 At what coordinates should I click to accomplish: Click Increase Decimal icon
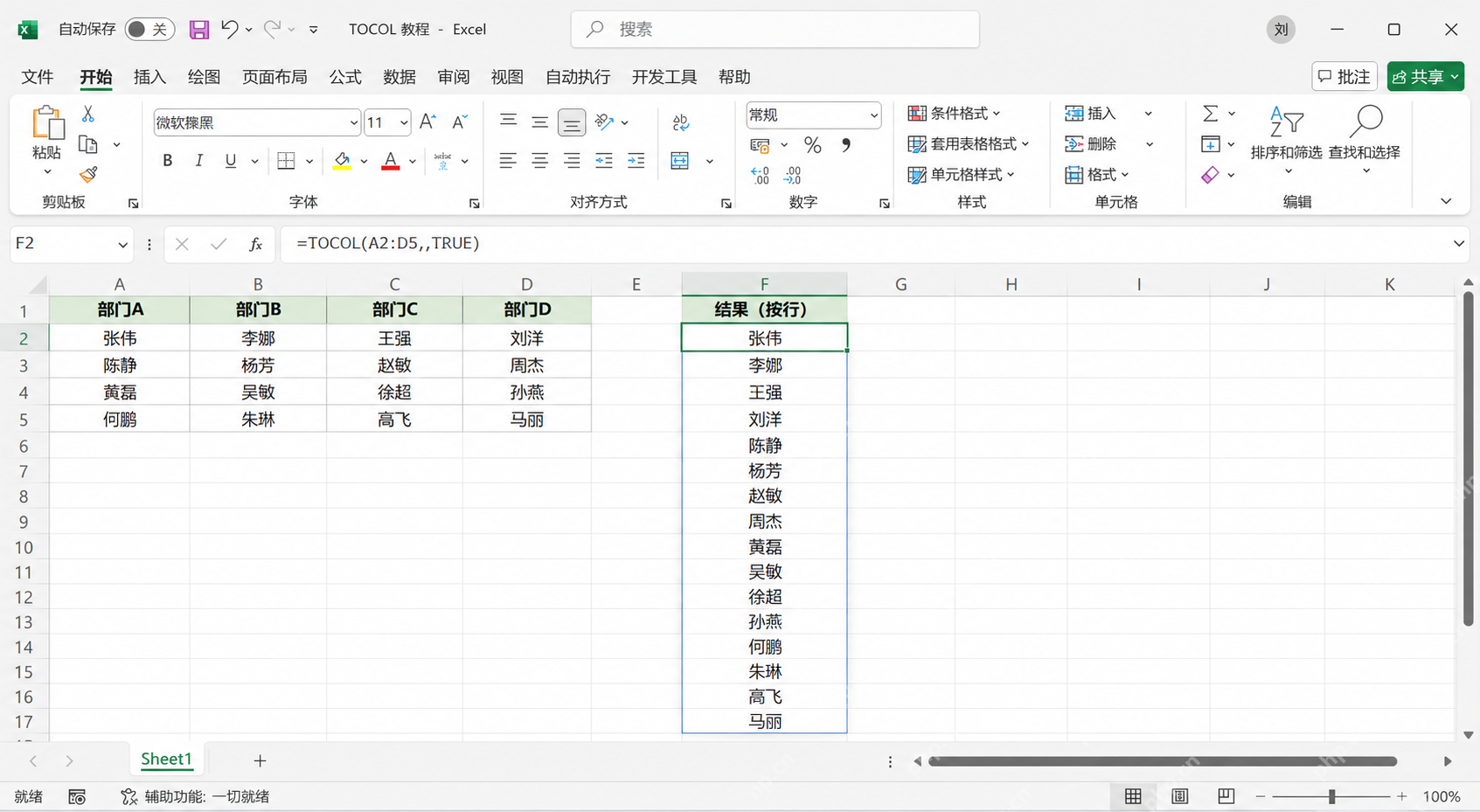point(760,175)
